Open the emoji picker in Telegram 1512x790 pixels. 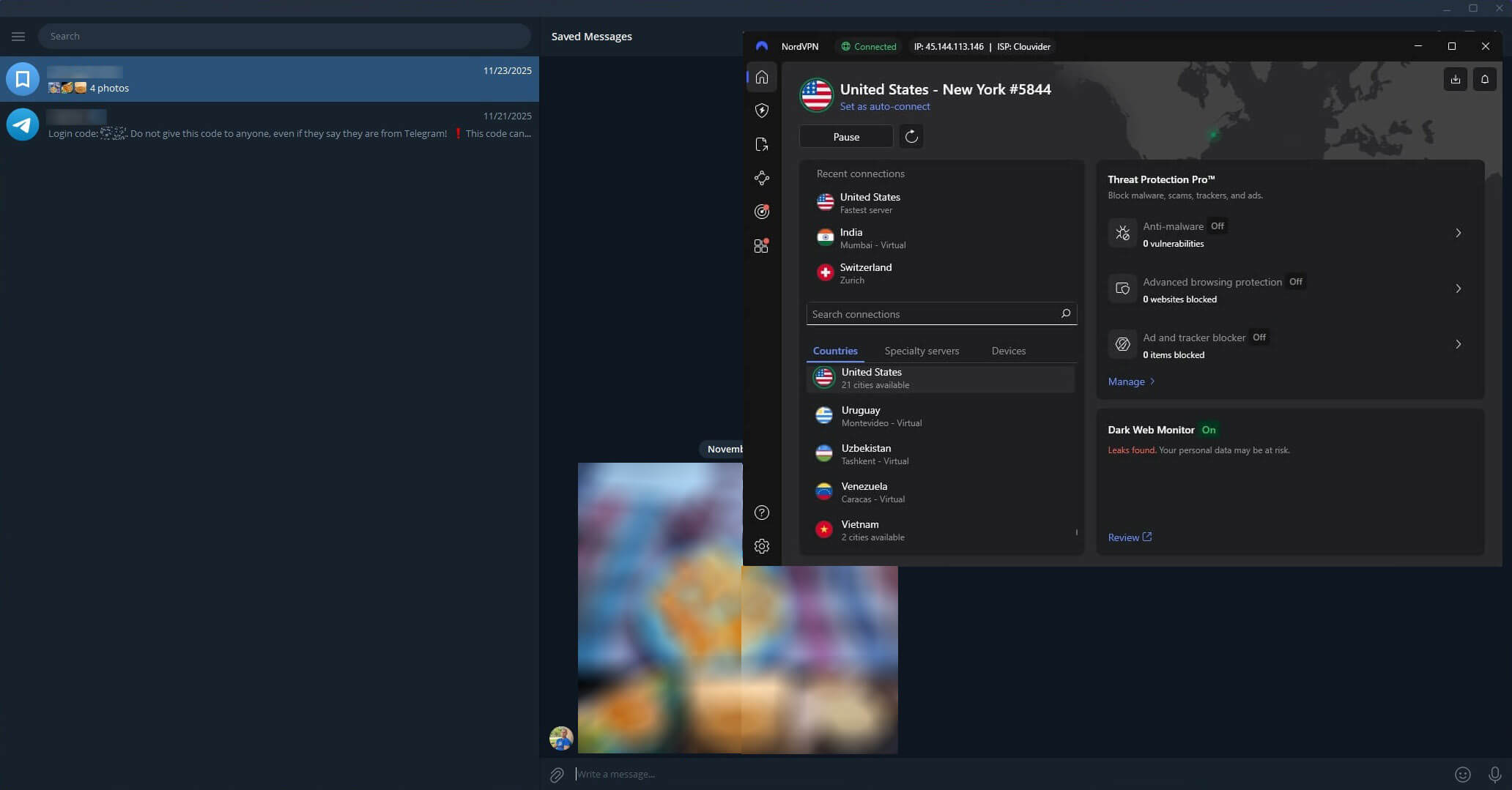(x=1463, y=774)
